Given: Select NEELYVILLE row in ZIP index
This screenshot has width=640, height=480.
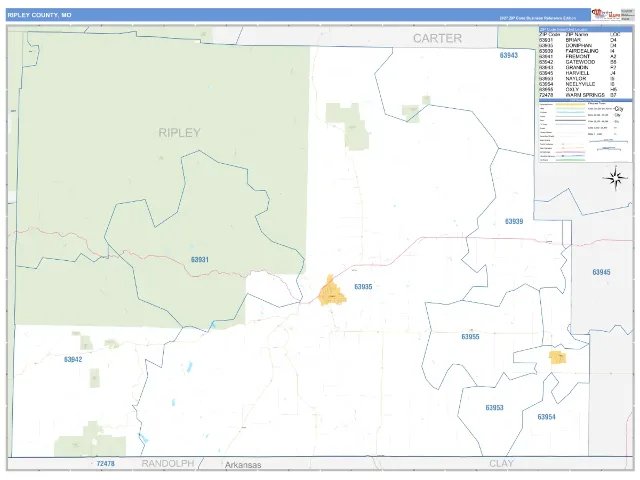Looking at the screenshot, I should click(578, 84).
